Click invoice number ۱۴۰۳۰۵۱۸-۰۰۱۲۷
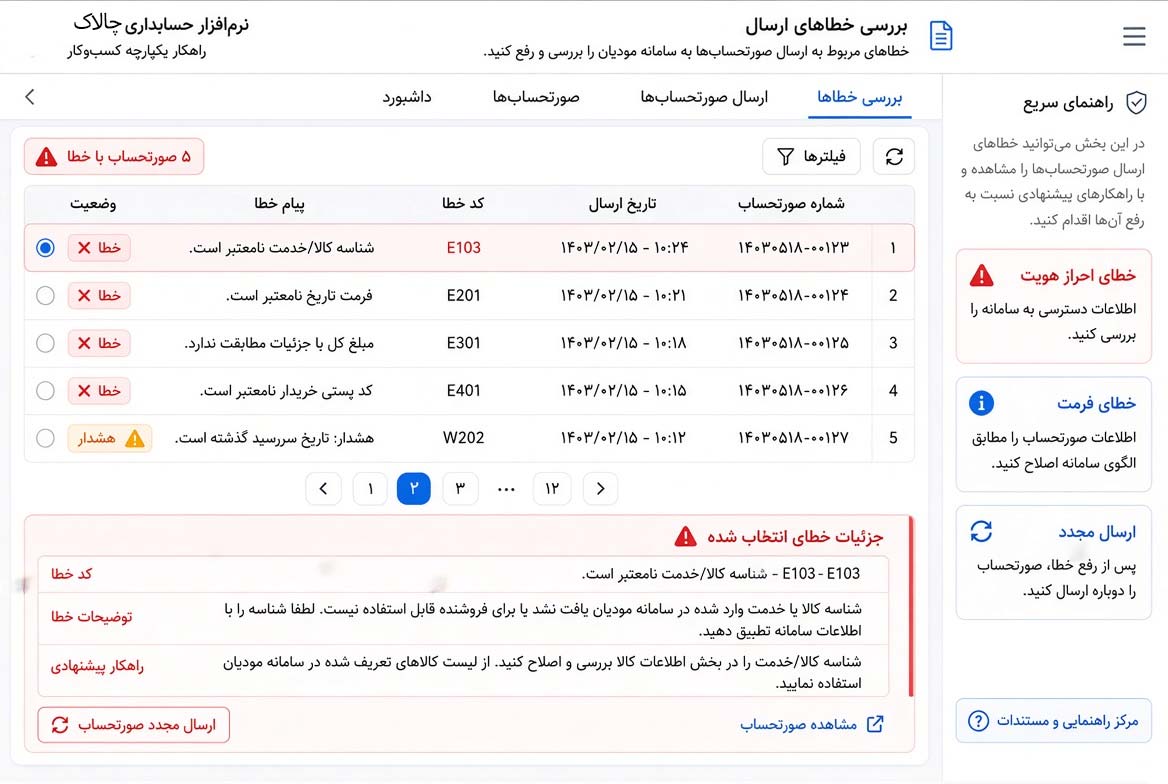This screenshot has width=1168, height=784. [793, 438]
